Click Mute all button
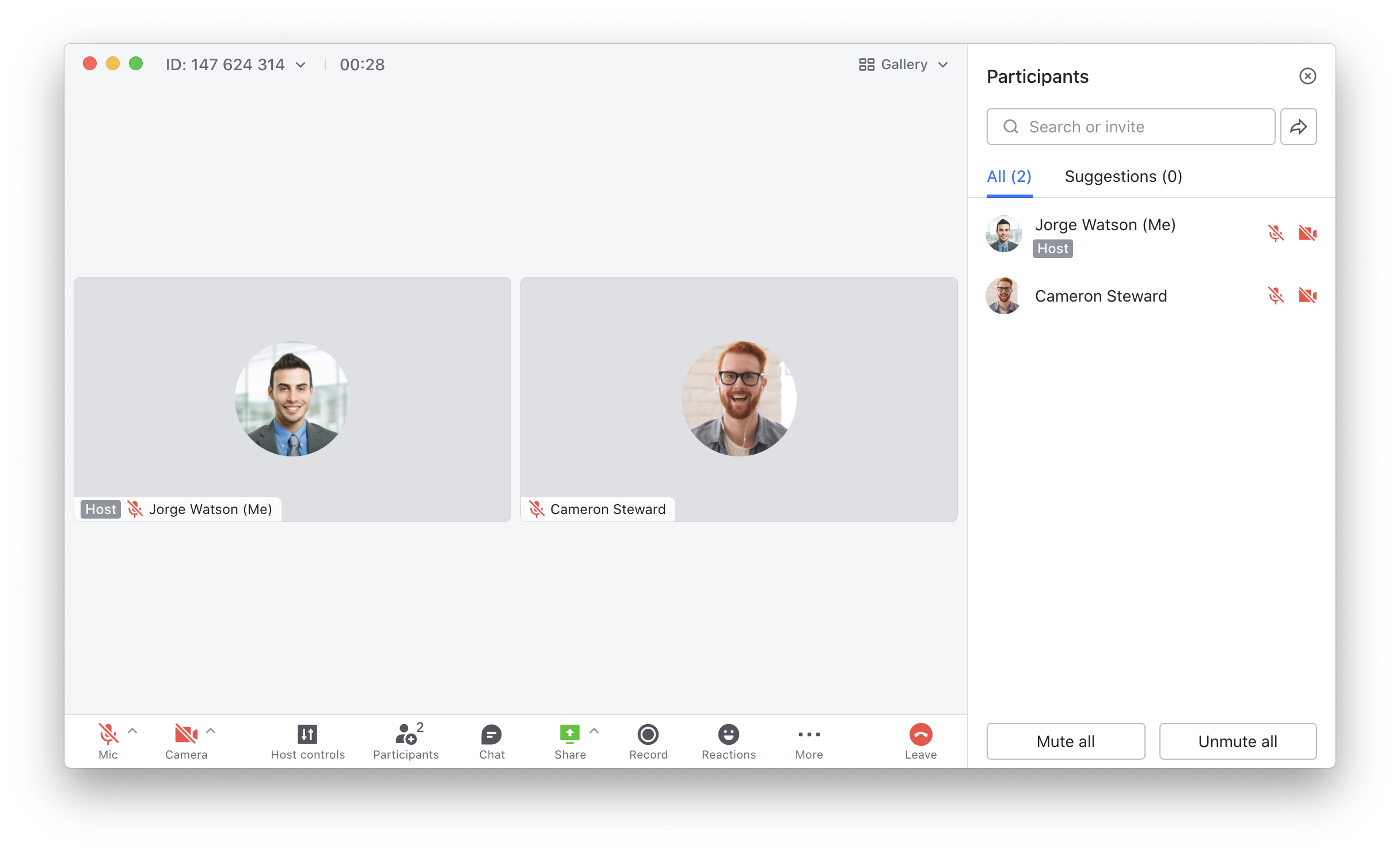The image size is (1400, 853). [x=1065, y=741]
